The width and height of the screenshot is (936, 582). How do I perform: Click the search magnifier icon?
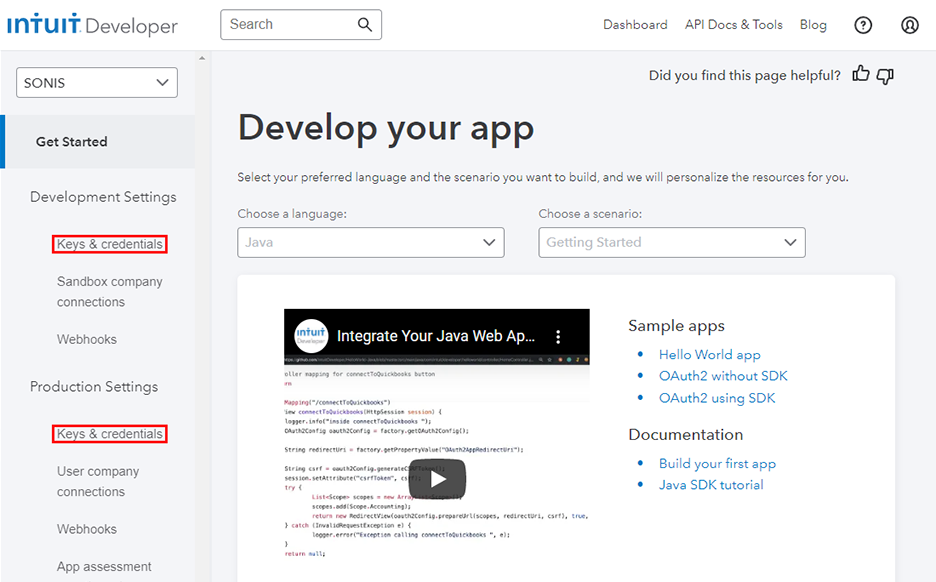click(366, 25)
